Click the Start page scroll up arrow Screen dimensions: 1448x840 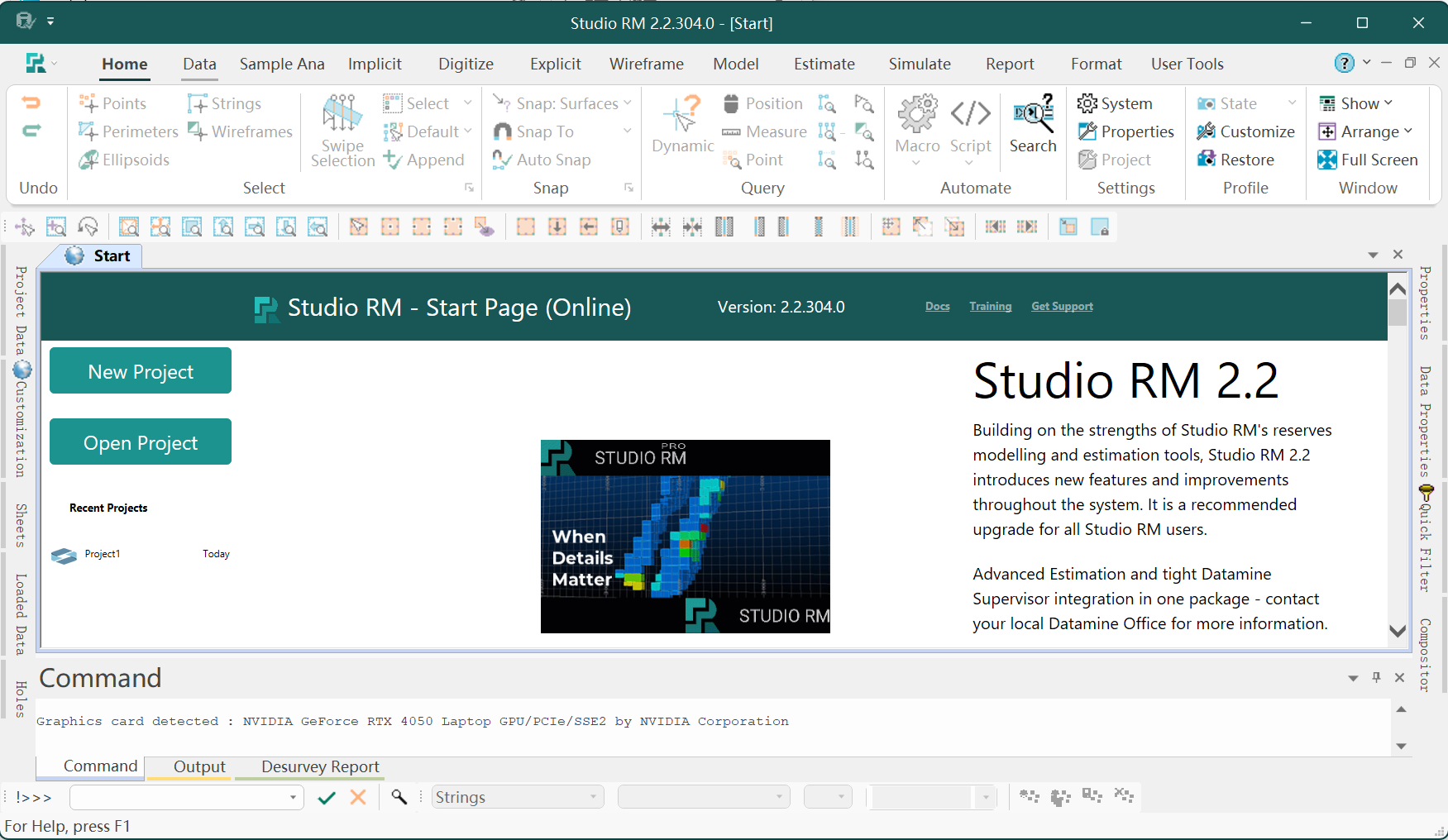[x=1398, y=288]
